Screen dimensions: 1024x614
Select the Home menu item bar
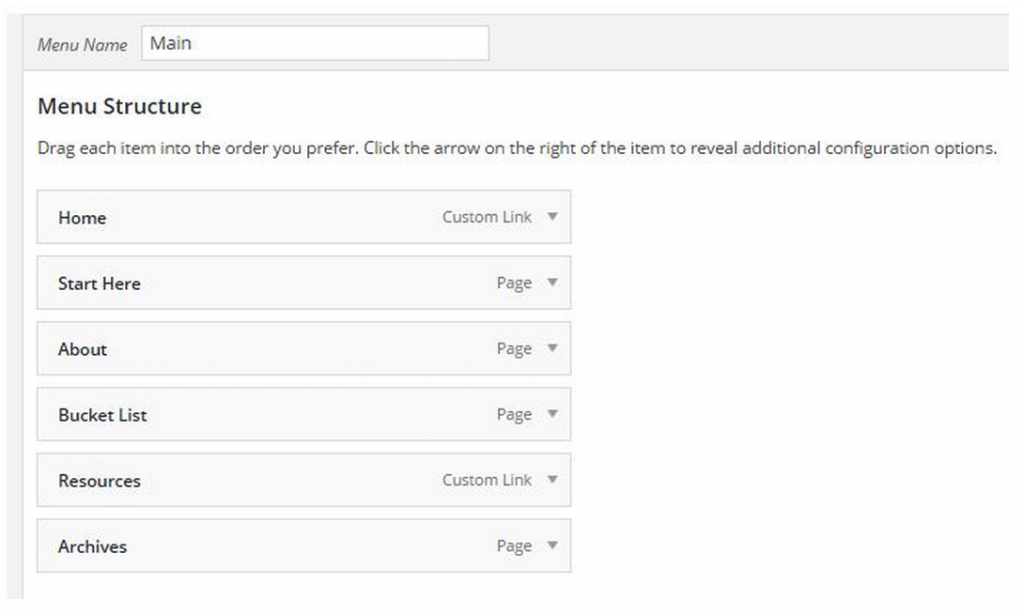coord(304,217)
